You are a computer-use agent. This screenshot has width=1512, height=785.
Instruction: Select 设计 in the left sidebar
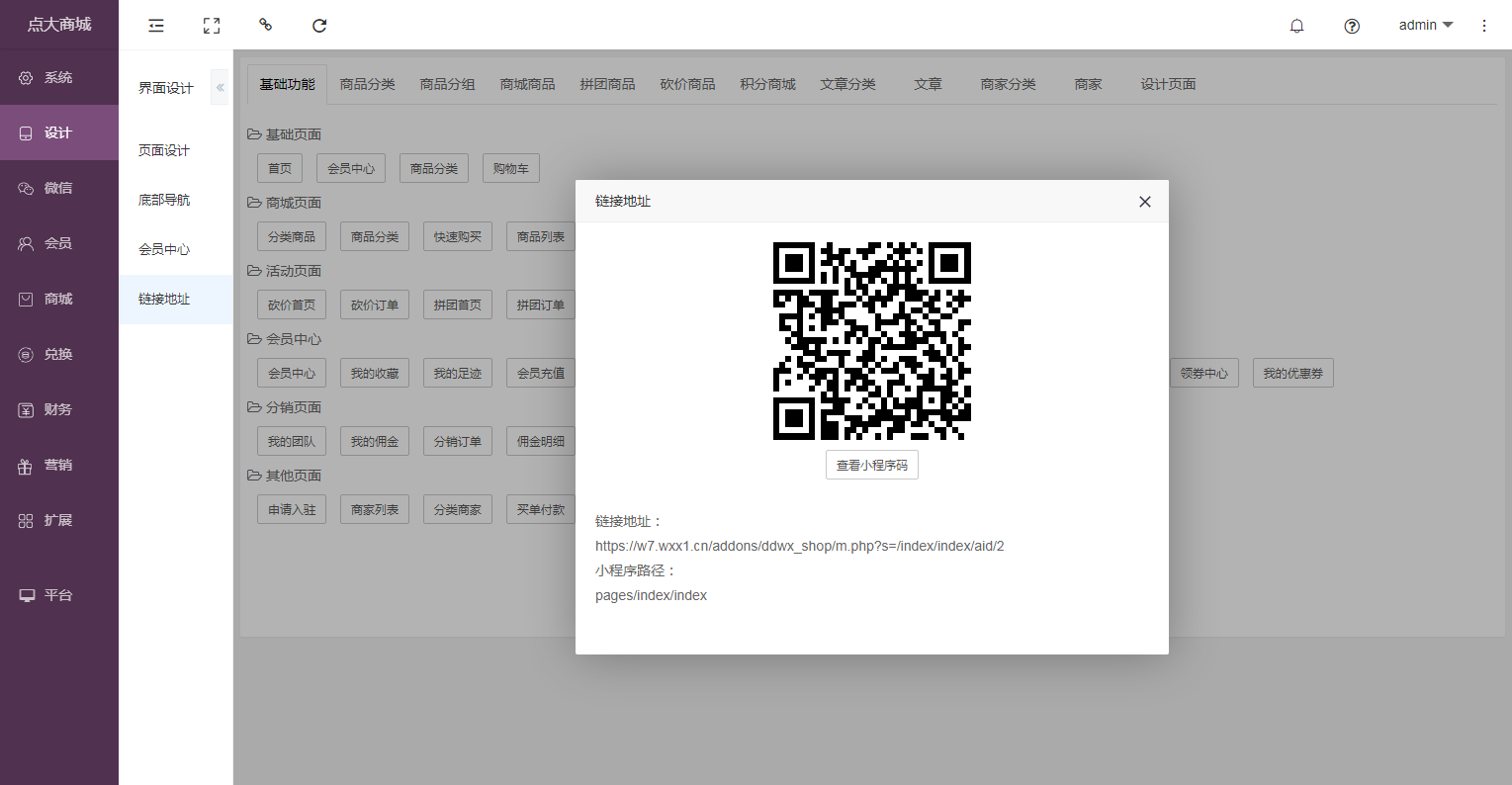[59, 132]
